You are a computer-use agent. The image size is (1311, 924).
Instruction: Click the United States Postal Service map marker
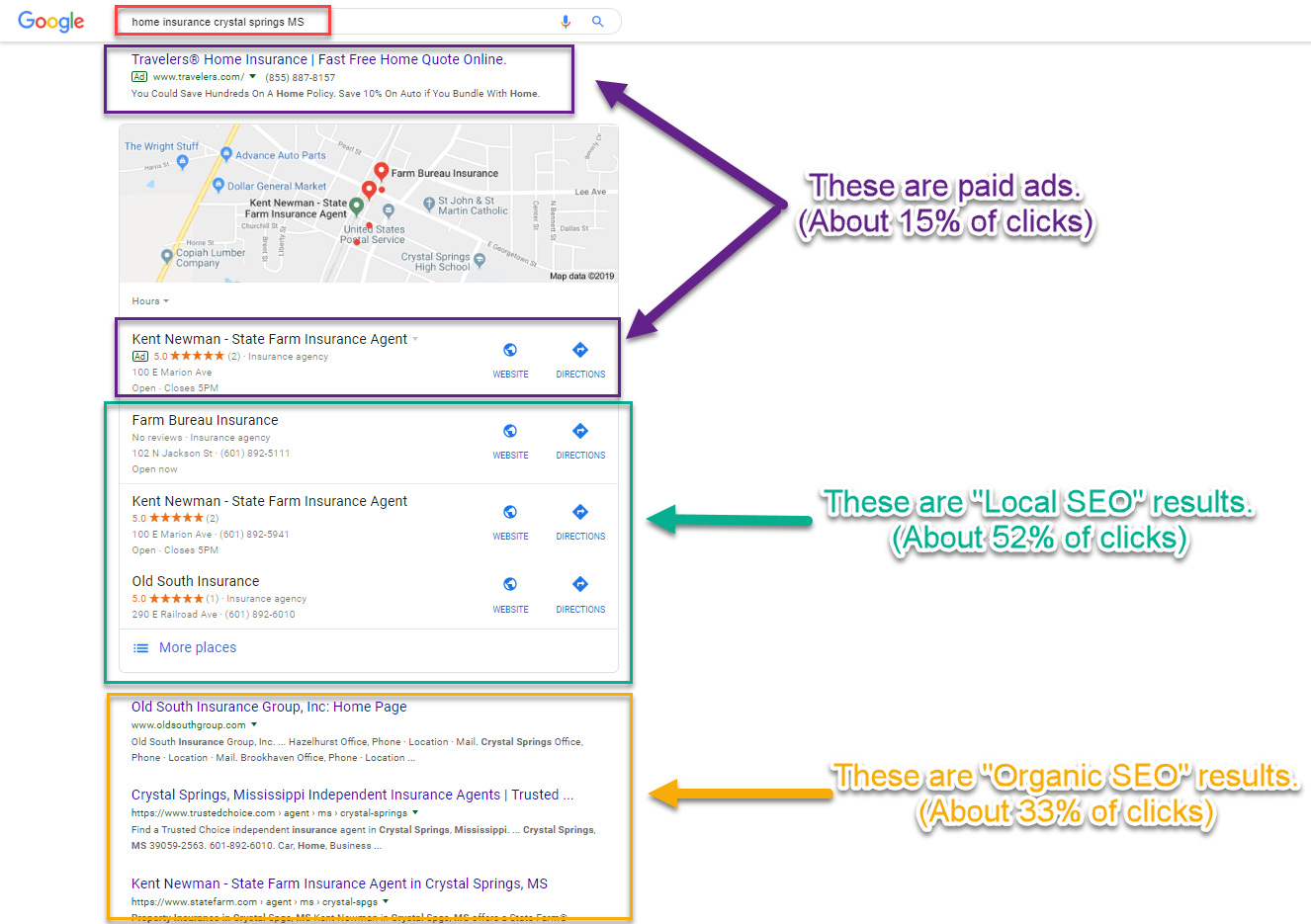(x=389, y=210)
